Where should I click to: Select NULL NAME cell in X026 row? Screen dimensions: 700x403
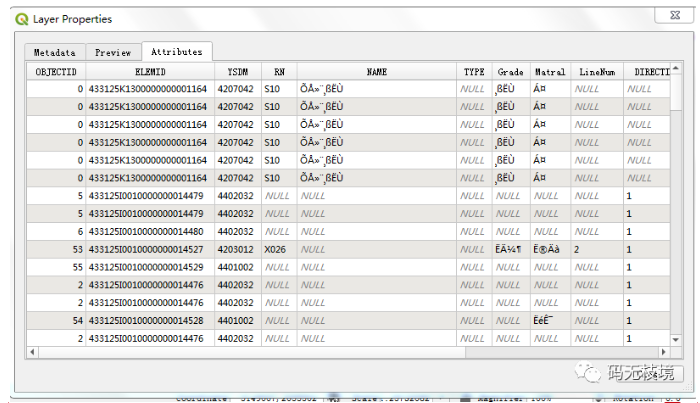pos(377,249)
